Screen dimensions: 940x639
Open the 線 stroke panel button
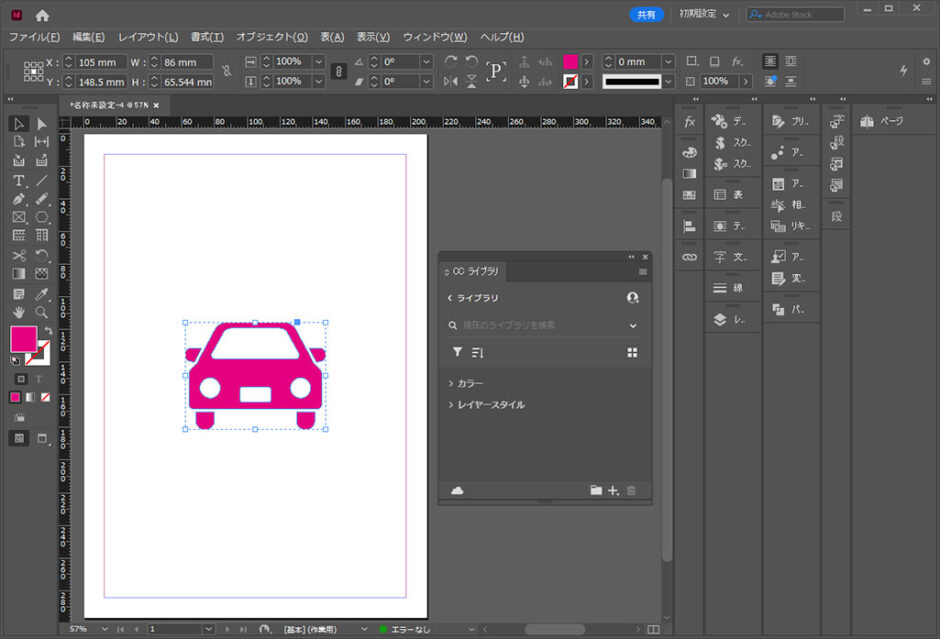(x=729, y=288)
